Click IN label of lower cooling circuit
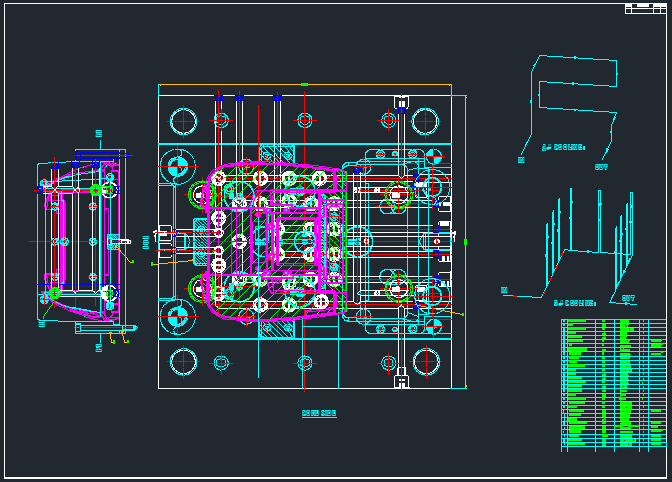The image size is (672, 482). (504, 290)
